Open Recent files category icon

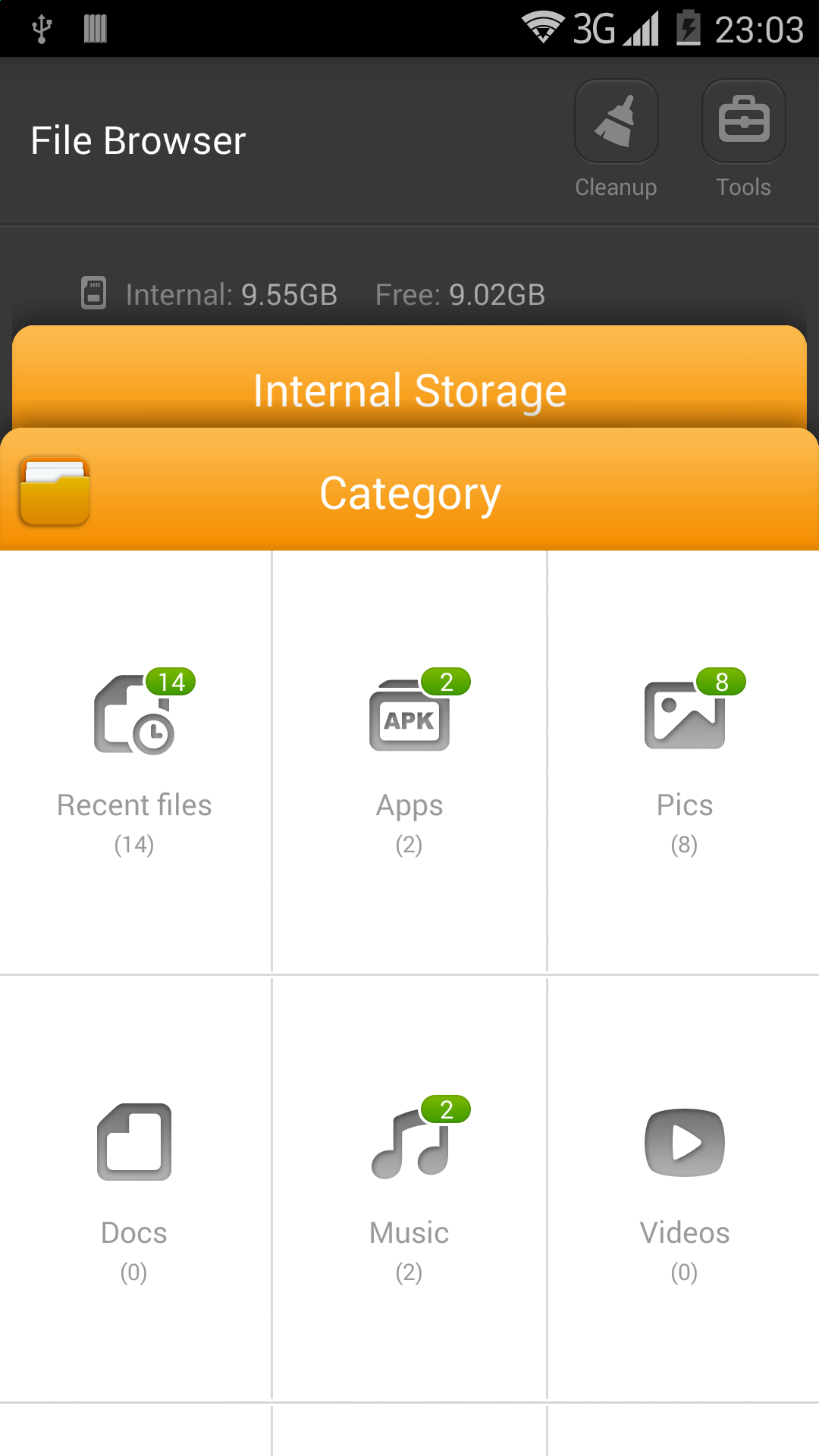click(x=134, y=714)
